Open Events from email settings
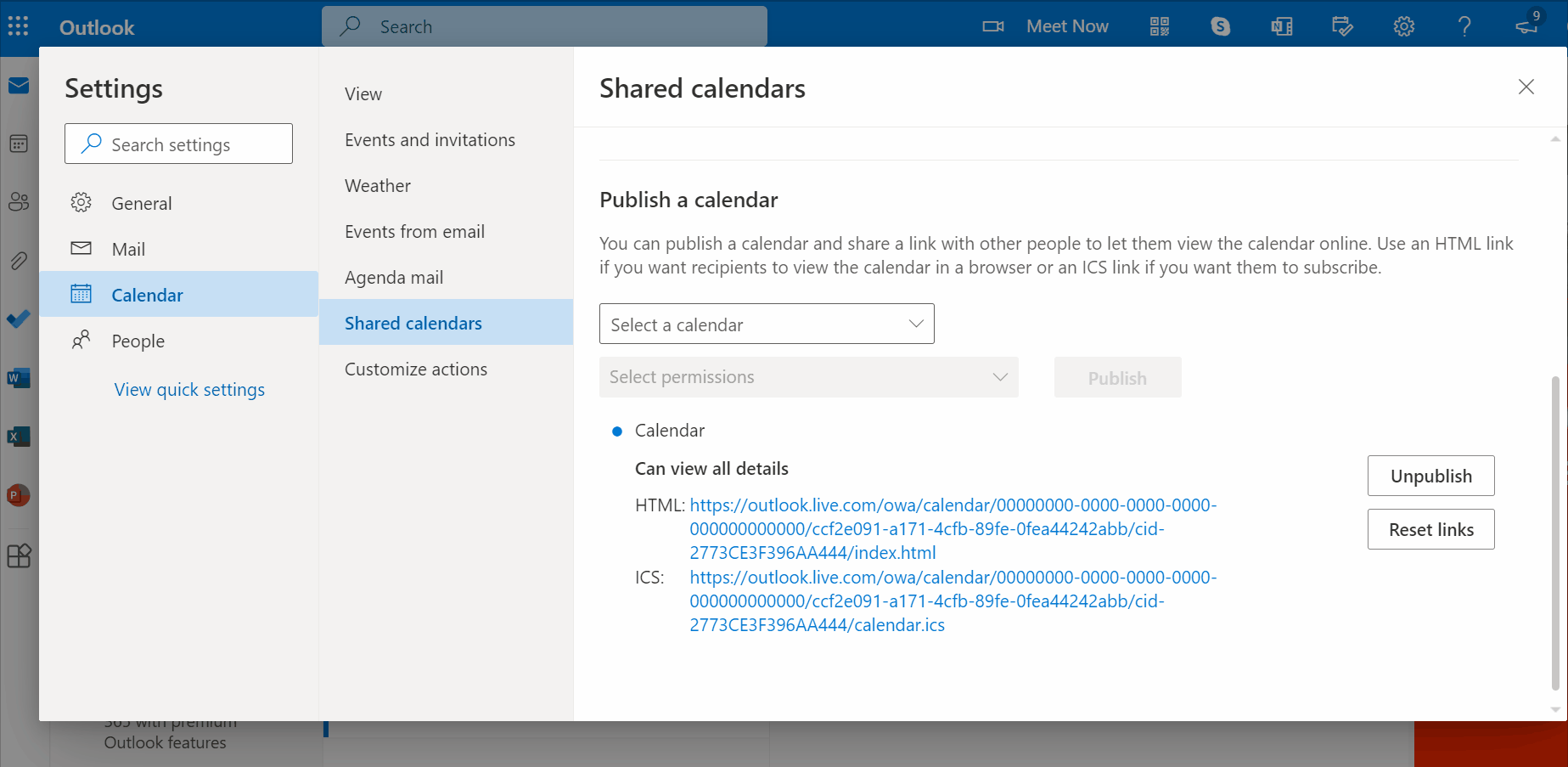The image size is (1568, 767). (447, 231)
